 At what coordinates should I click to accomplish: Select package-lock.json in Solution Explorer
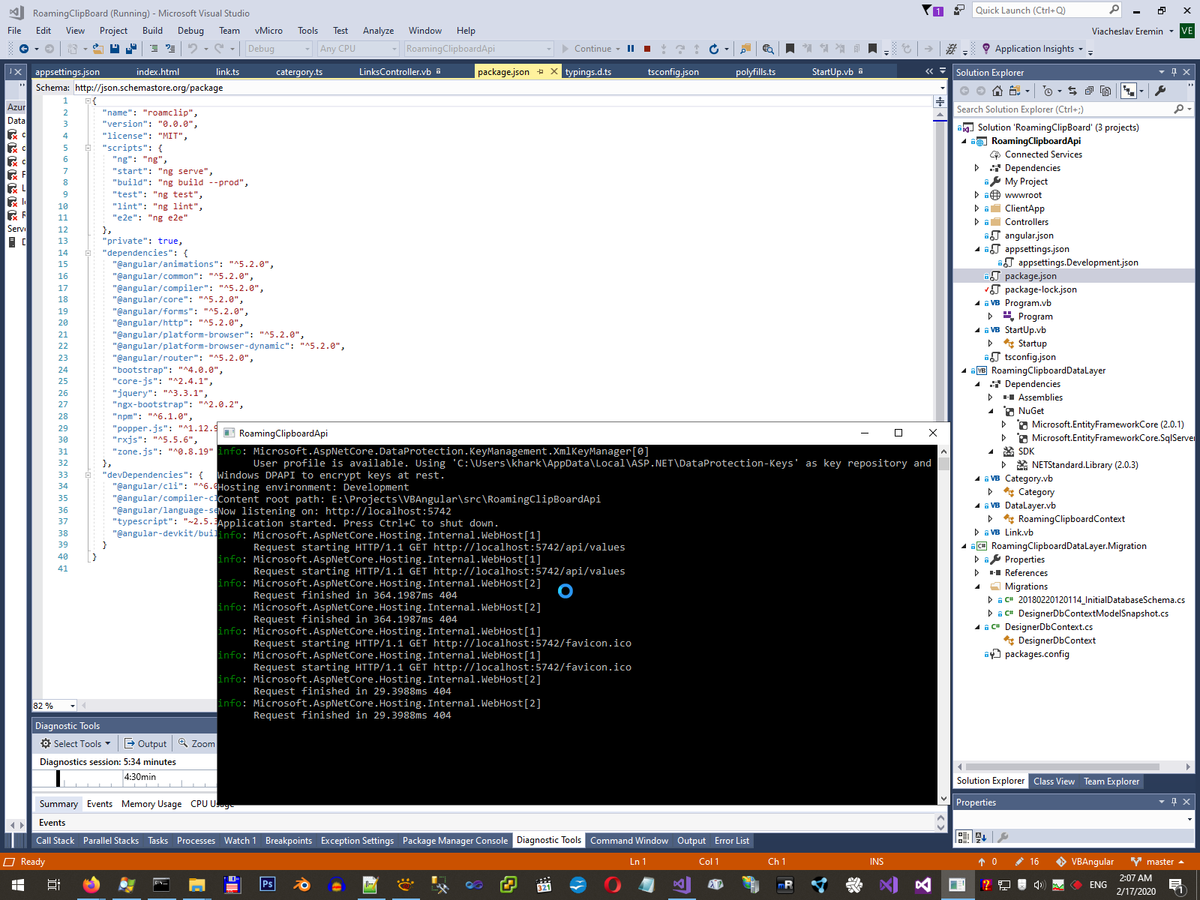click(1040, 289)
